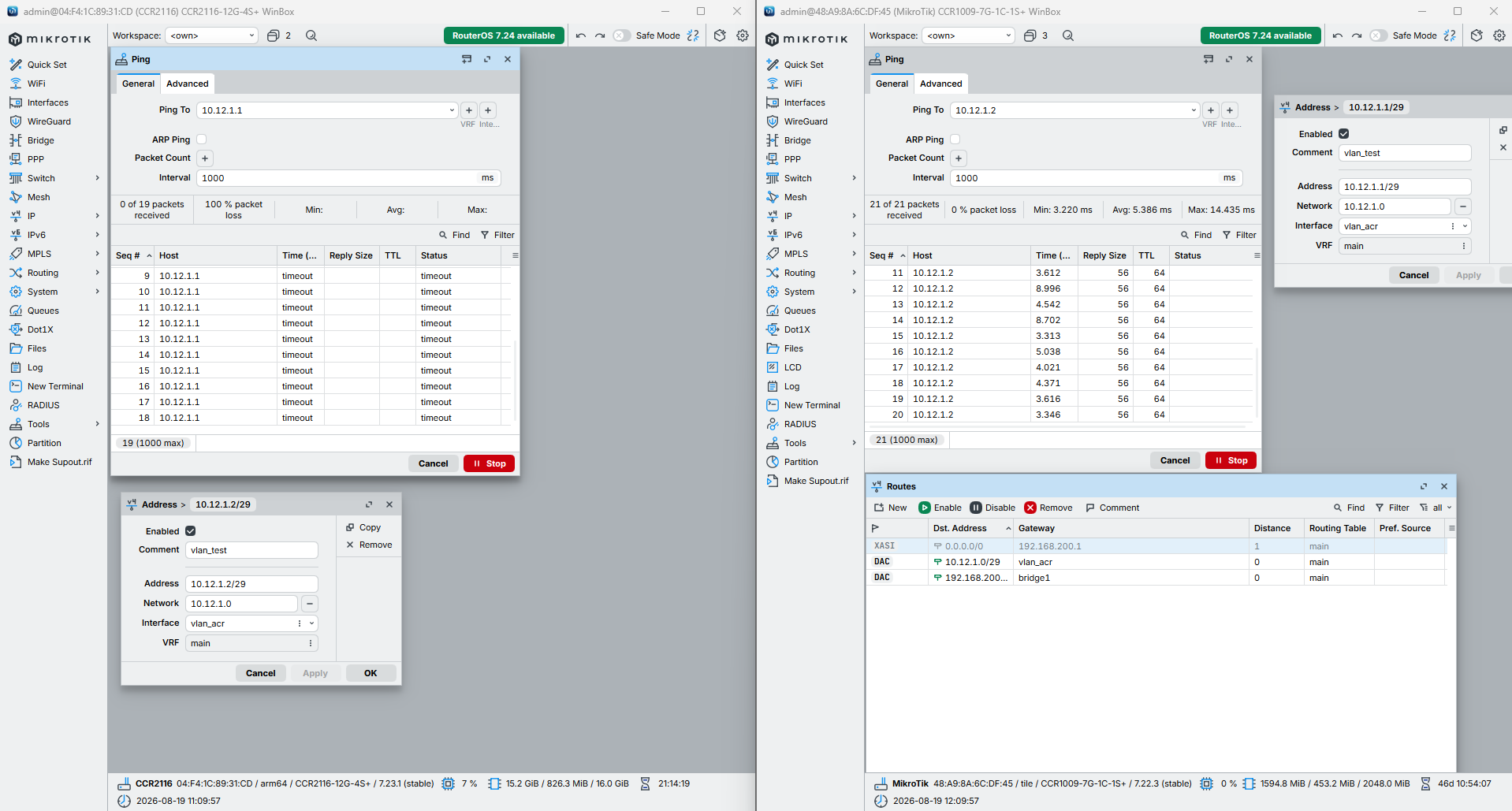Toggle Safe Mode switch in left CCR2116 window
Screen dimensions: 1512x811
click(x=622, y=35)
